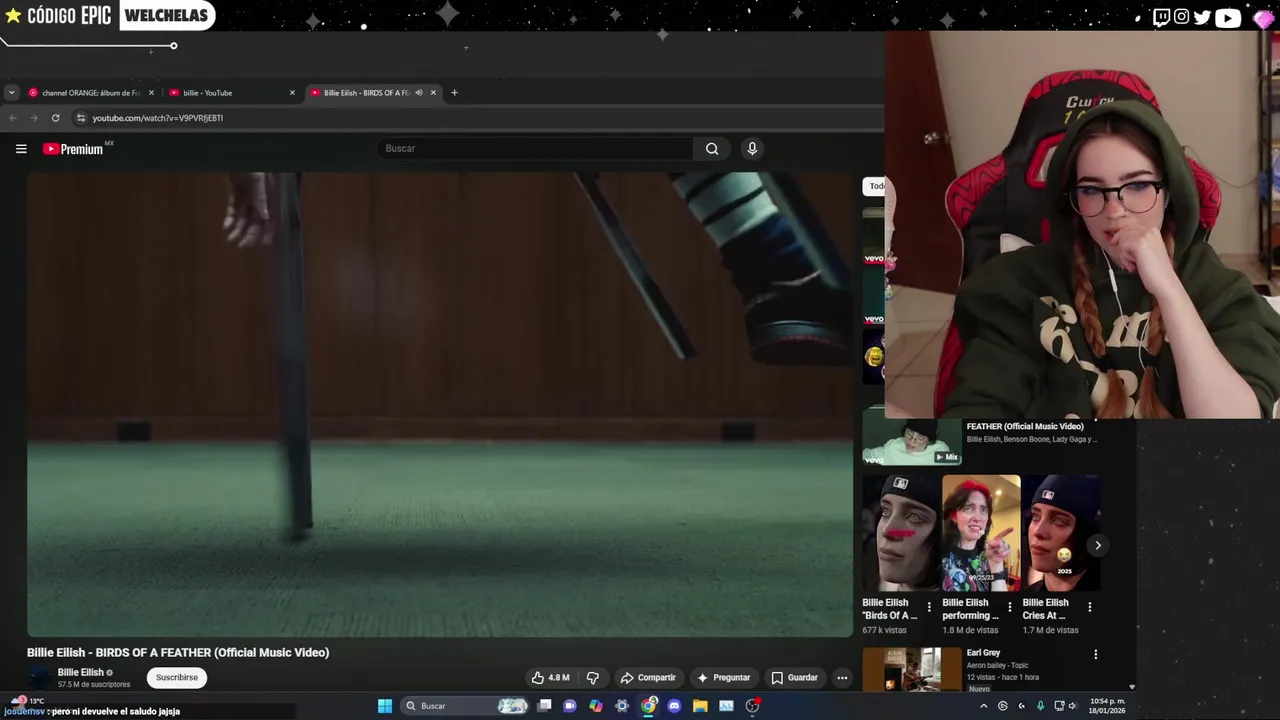Viewport: 1280px width, 720px height.
Task: Go back with browser back arrow
Action: [x=12, y=118]
